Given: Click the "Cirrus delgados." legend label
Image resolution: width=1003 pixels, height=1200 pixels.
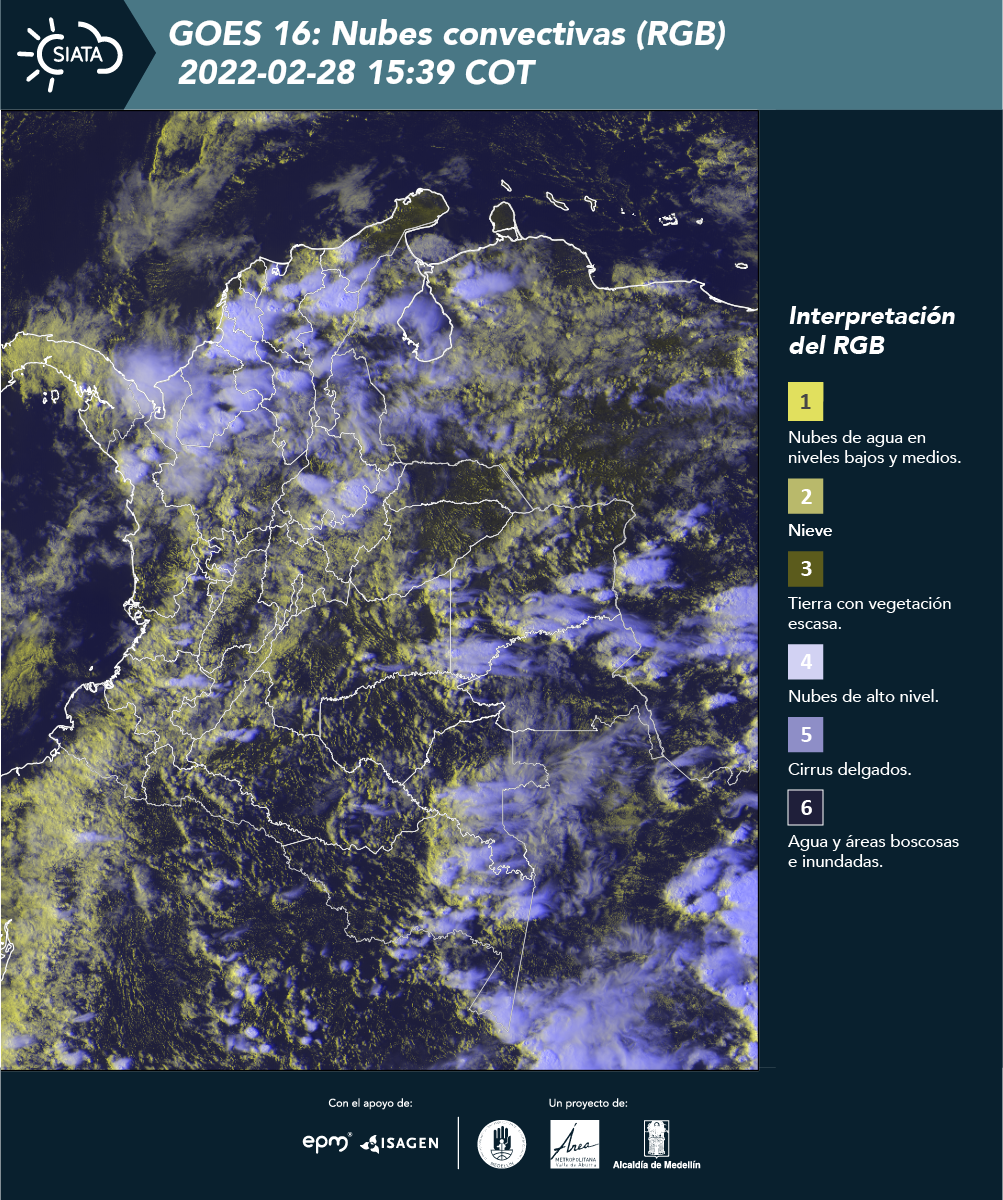Looking at the screenshot, I should click(849, 770).
